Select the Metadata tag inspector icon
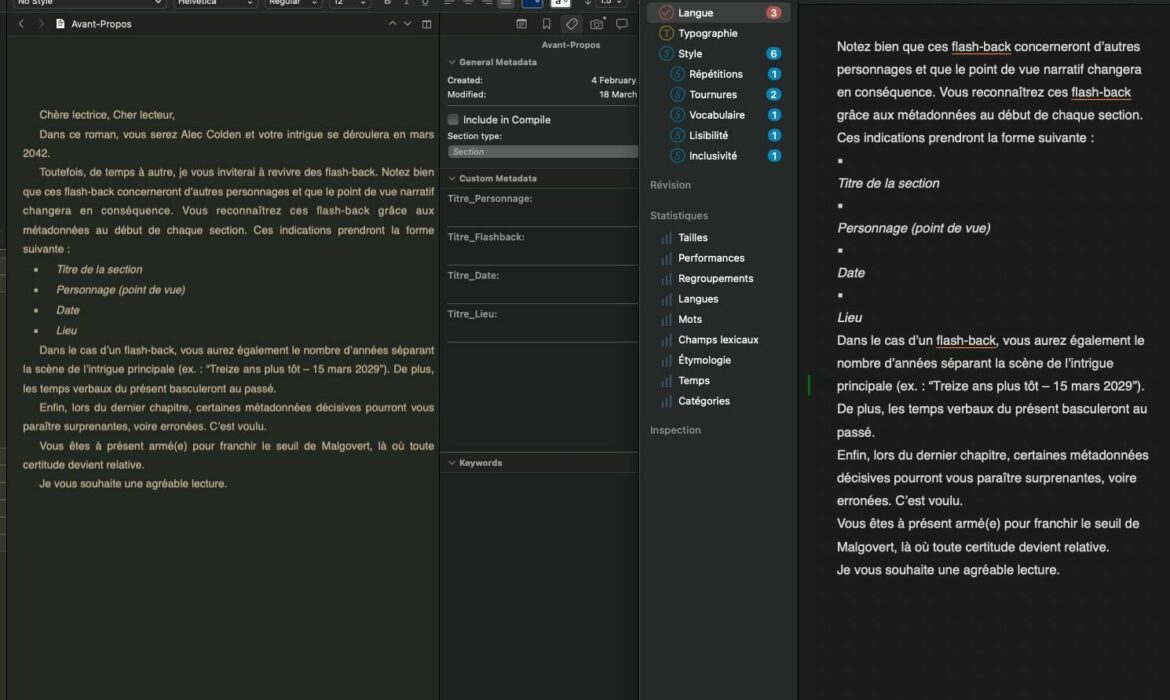This screenshot has height=700, width=1170. (x=571, y=24)
